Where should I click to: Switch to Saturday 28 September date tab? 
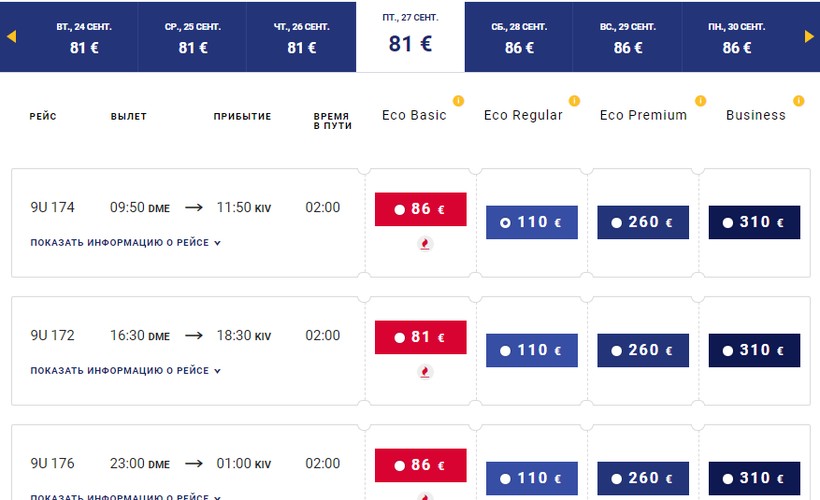(x=519, y=37)
